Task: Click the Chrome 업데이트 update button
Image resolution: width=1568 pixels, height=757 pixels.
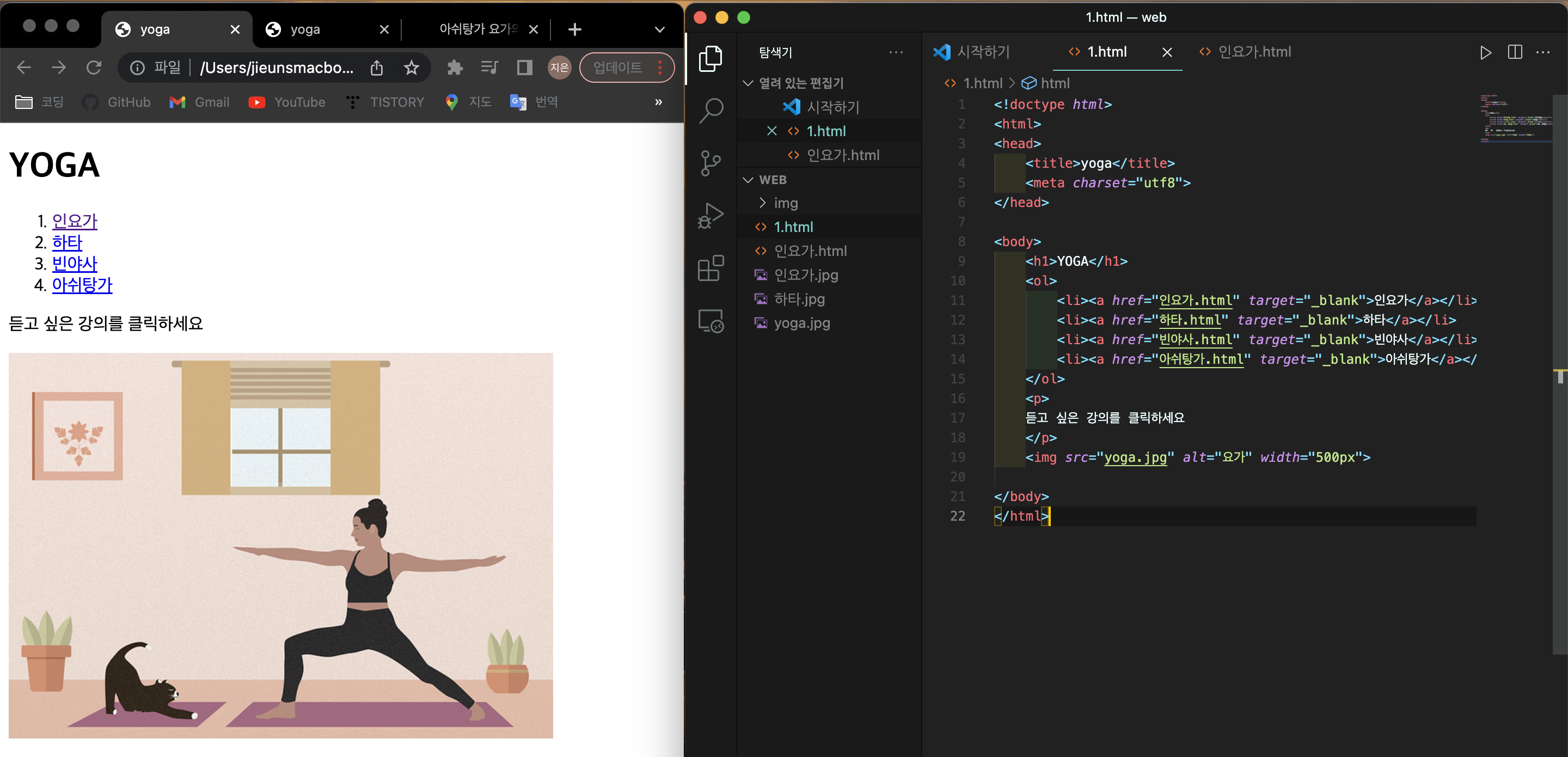Action: click(617, 68)
